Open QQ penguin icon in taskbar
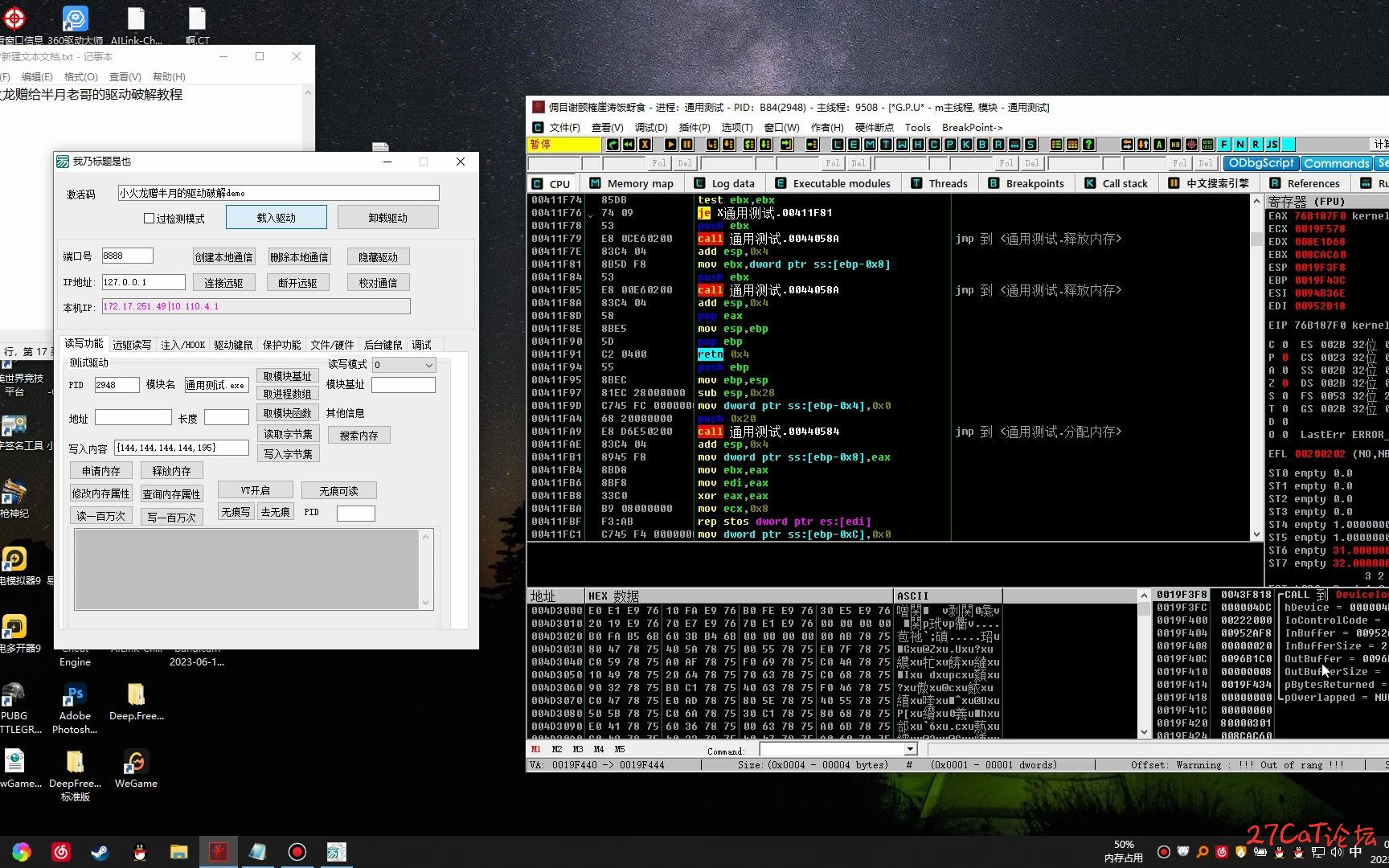 pyautogui.click(x=139, y=852)
